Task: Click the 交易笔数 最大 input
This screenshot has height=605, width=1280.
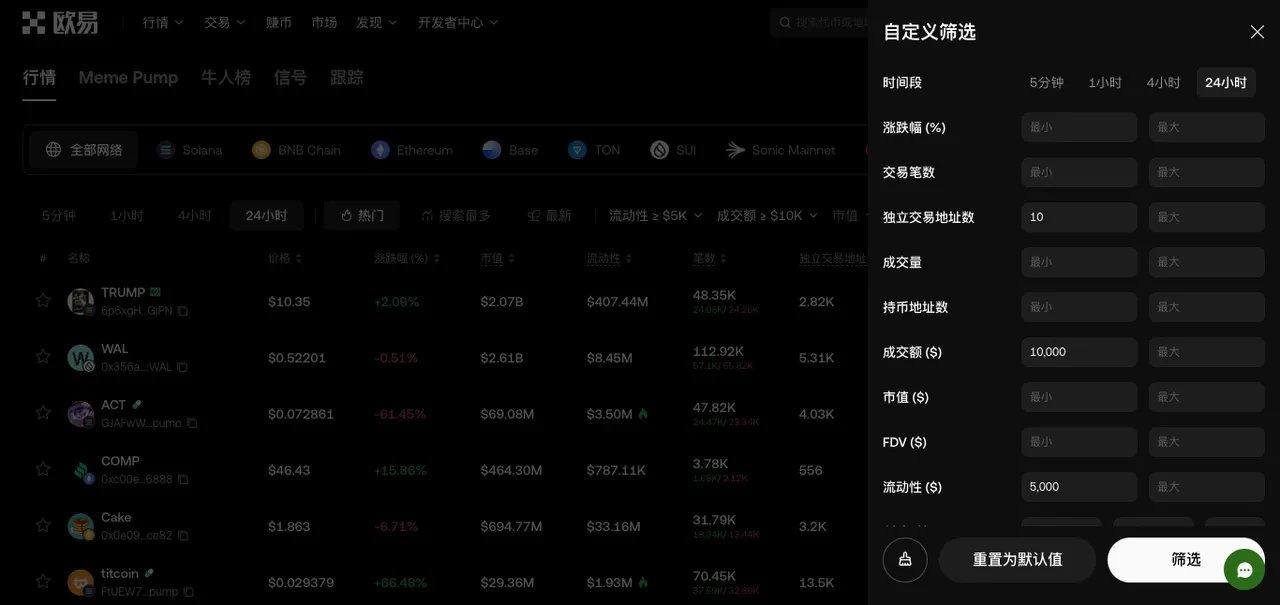Action: tap(1207, 172)
